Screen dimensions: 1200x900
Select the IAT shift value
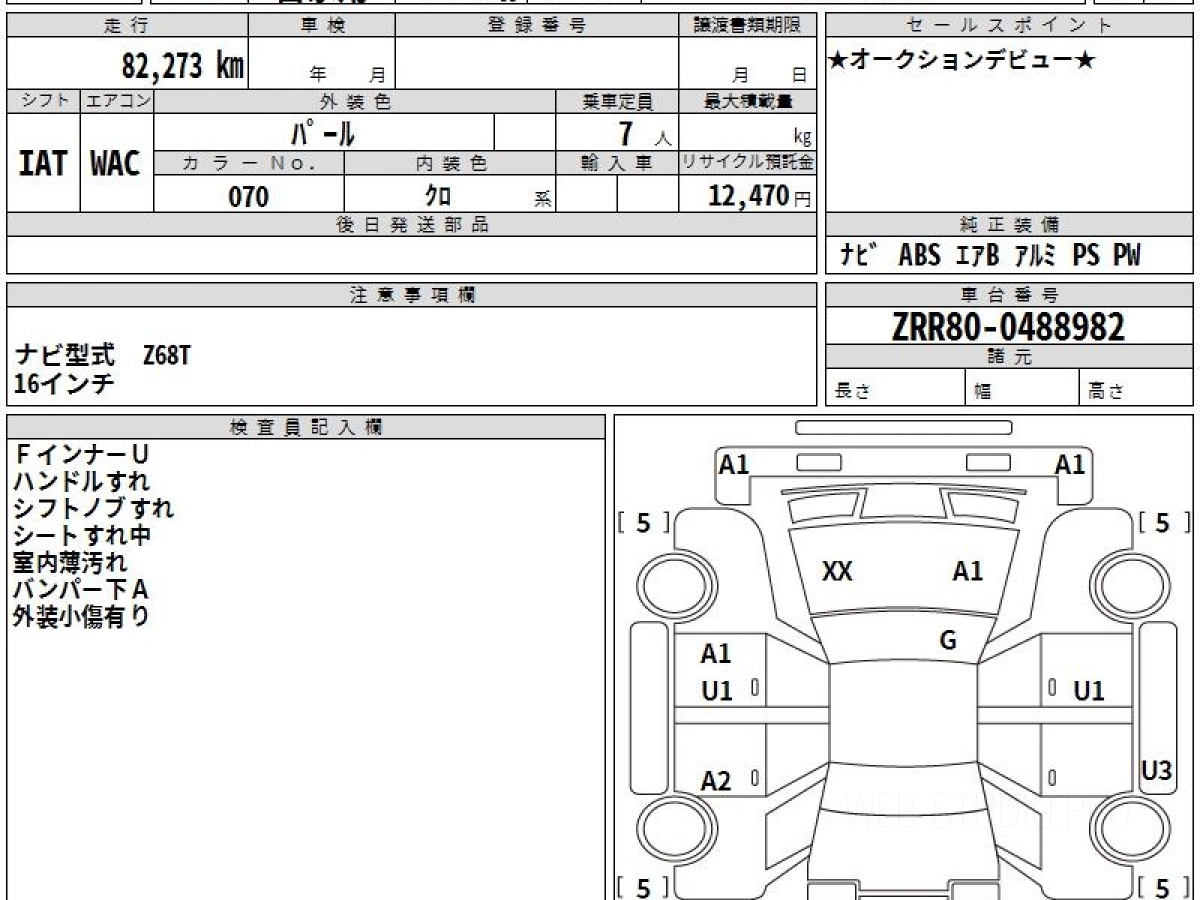coord(43,164)
